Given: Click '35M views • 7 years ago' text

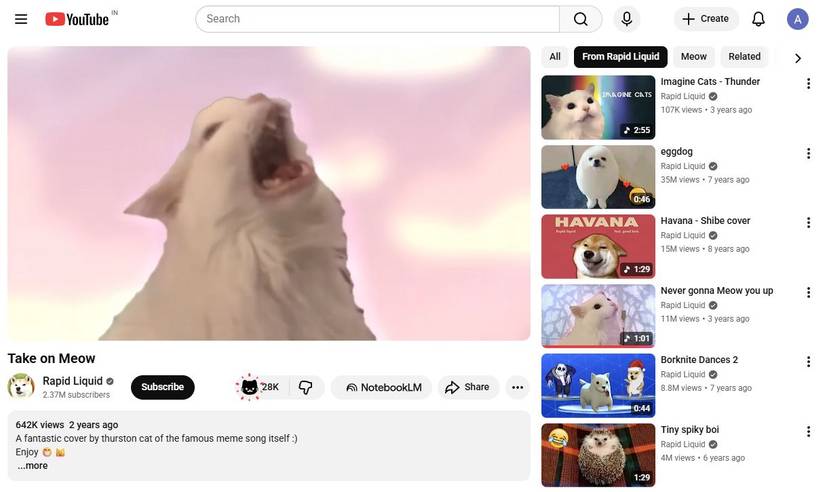Looking at the screenshot, I should point(705,180).
